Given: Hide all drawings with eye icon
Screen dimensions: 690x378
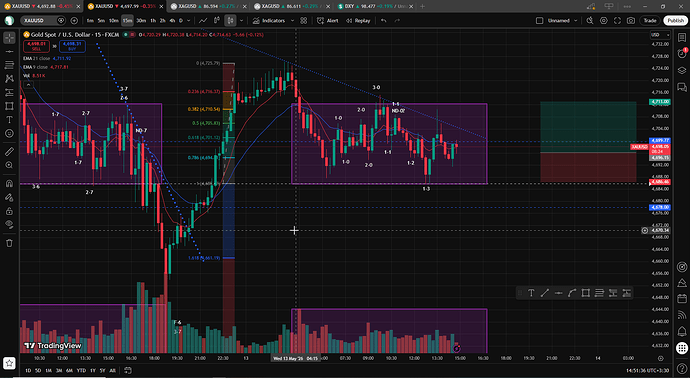Looking at the screenshot, I should pyautogui.click(x=9, y=224).
